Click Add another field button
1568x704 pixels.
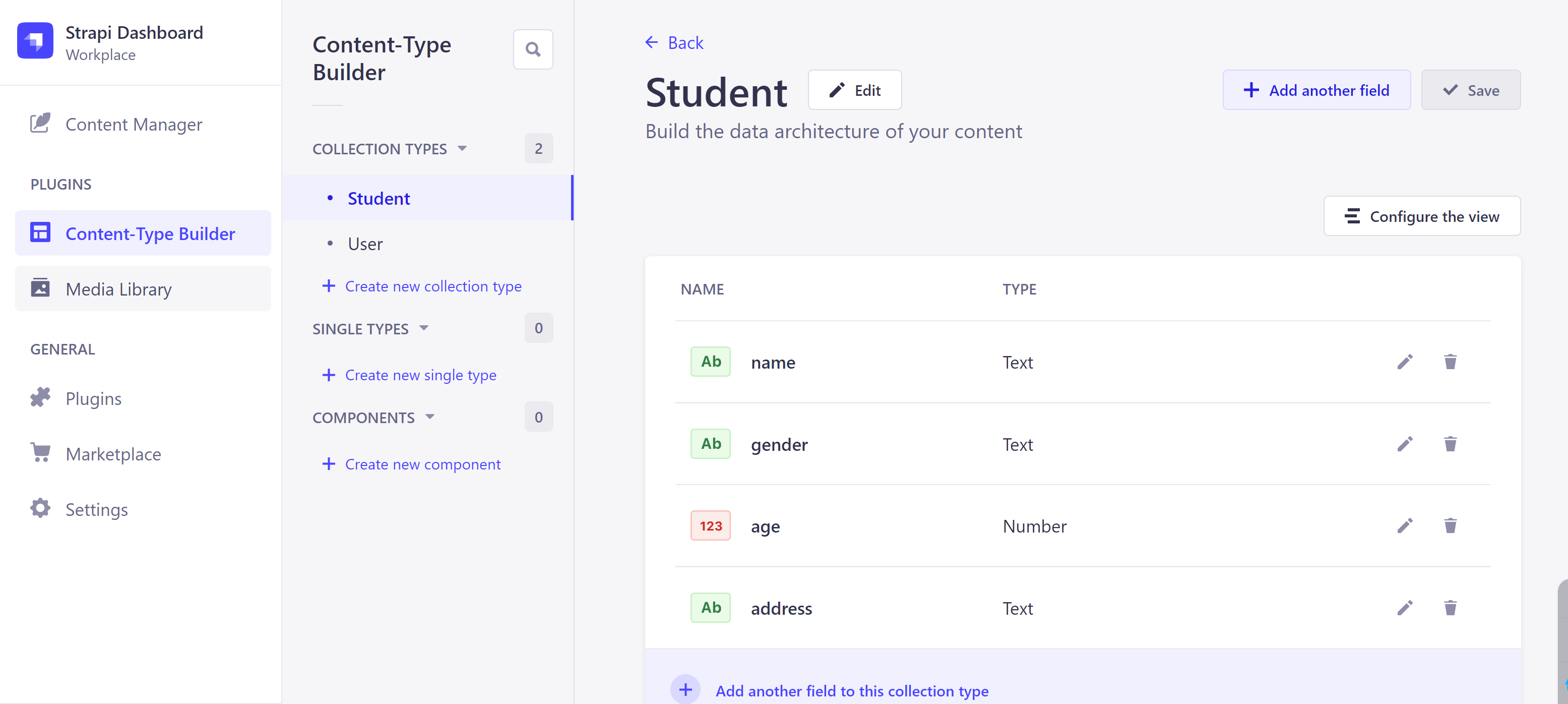pyautogui.click(x=1316, y=90)
